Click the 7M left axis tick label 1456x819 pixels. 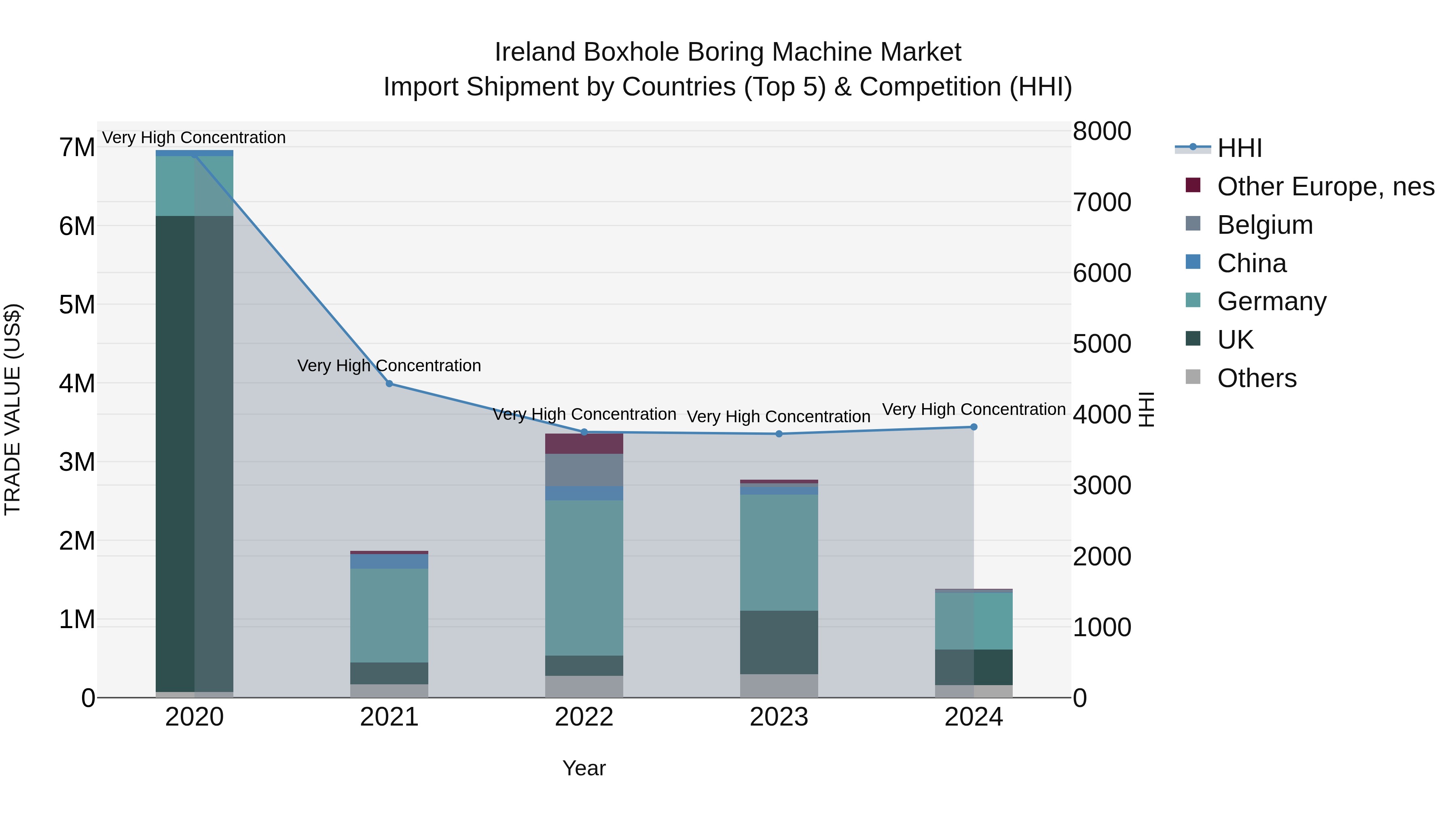77,148
